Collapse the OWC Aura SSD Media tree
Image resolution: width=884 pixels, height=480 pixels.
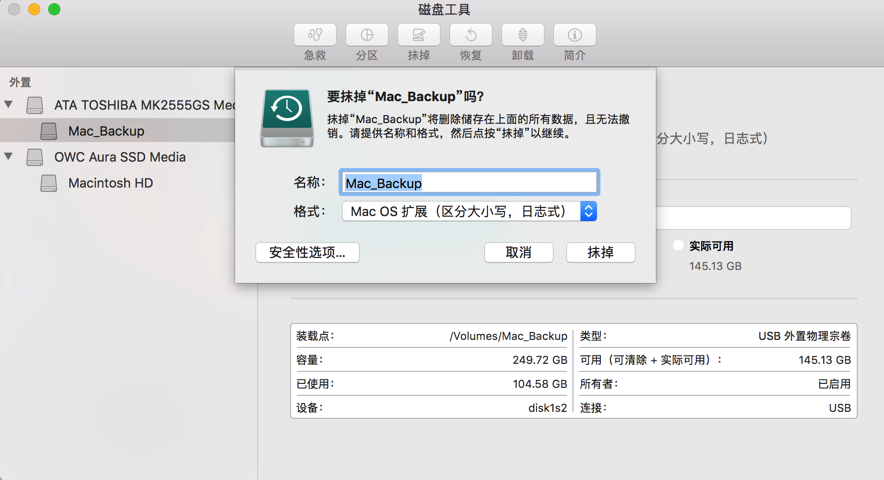click(x=8, y=156)
